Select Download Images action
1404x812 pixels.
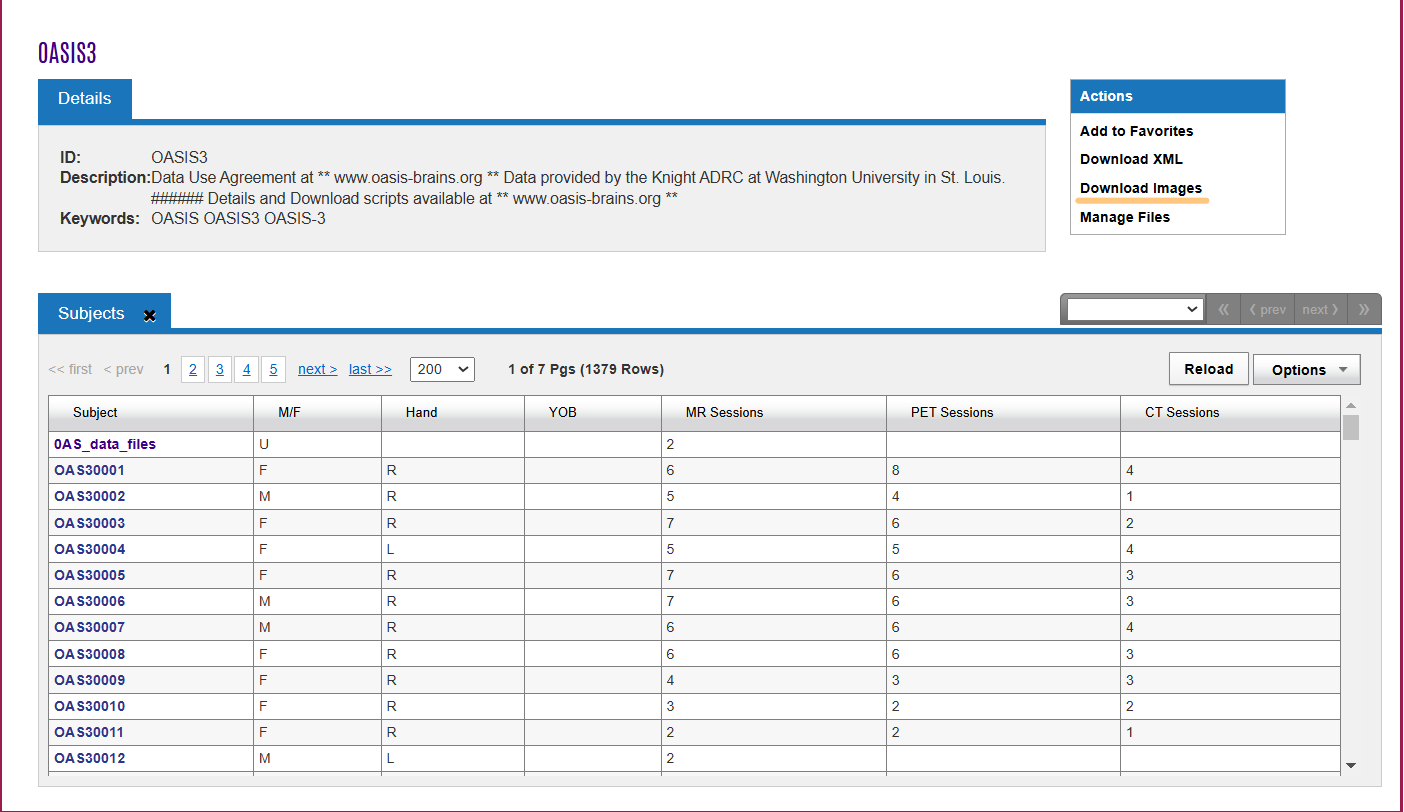point(1141,188)
